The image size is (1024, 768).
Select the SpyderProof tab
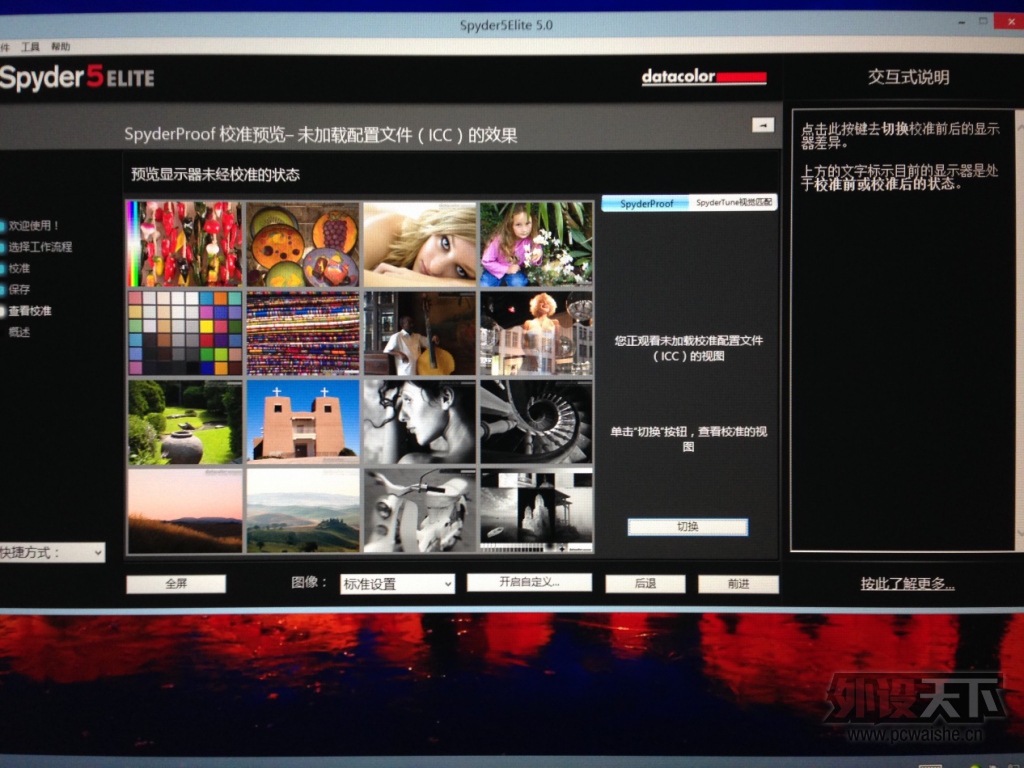[x=645, y=203]
